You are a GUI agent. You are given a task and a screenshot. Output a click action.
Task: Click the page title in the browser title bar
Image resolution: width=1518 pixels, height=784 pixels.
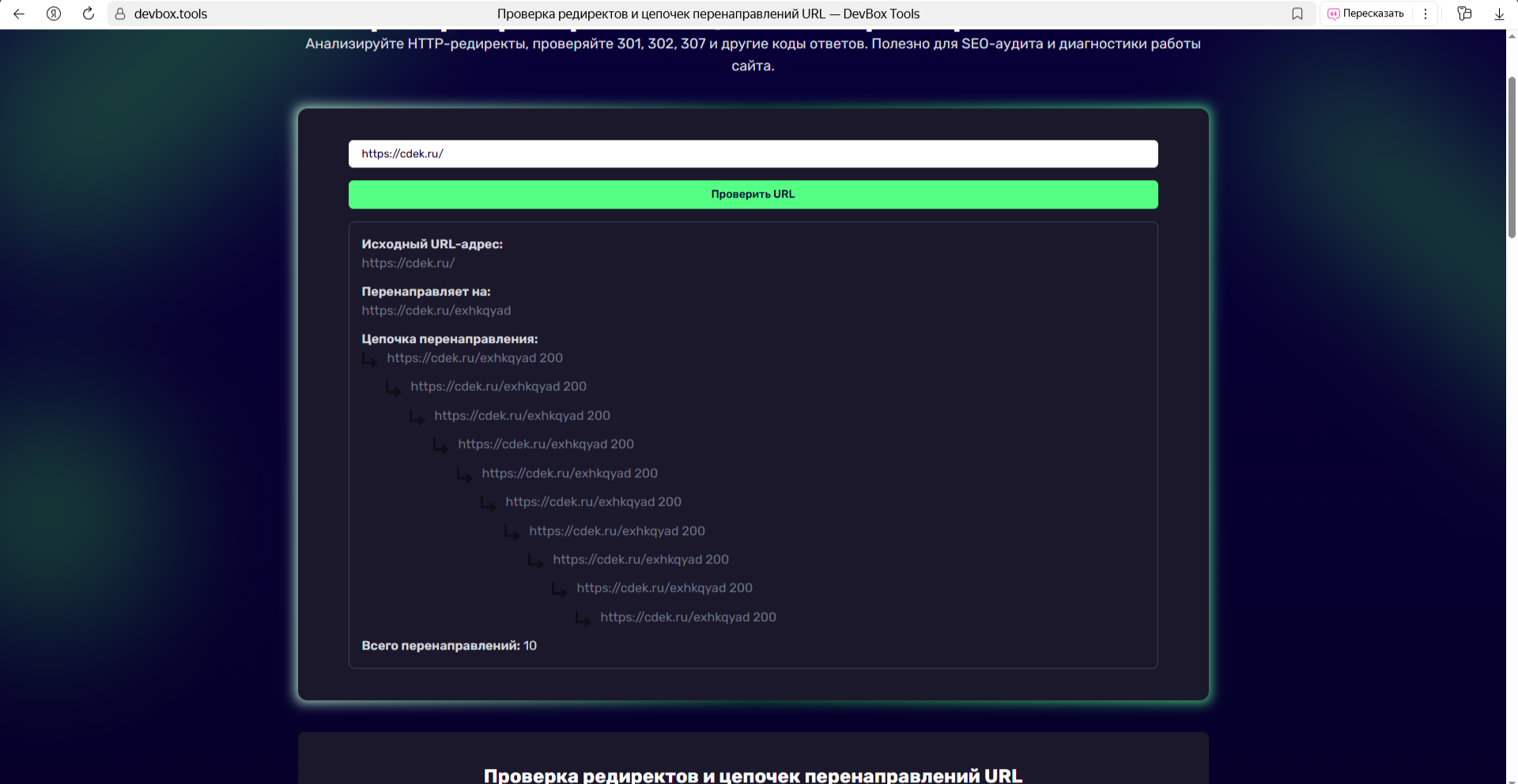708,13
